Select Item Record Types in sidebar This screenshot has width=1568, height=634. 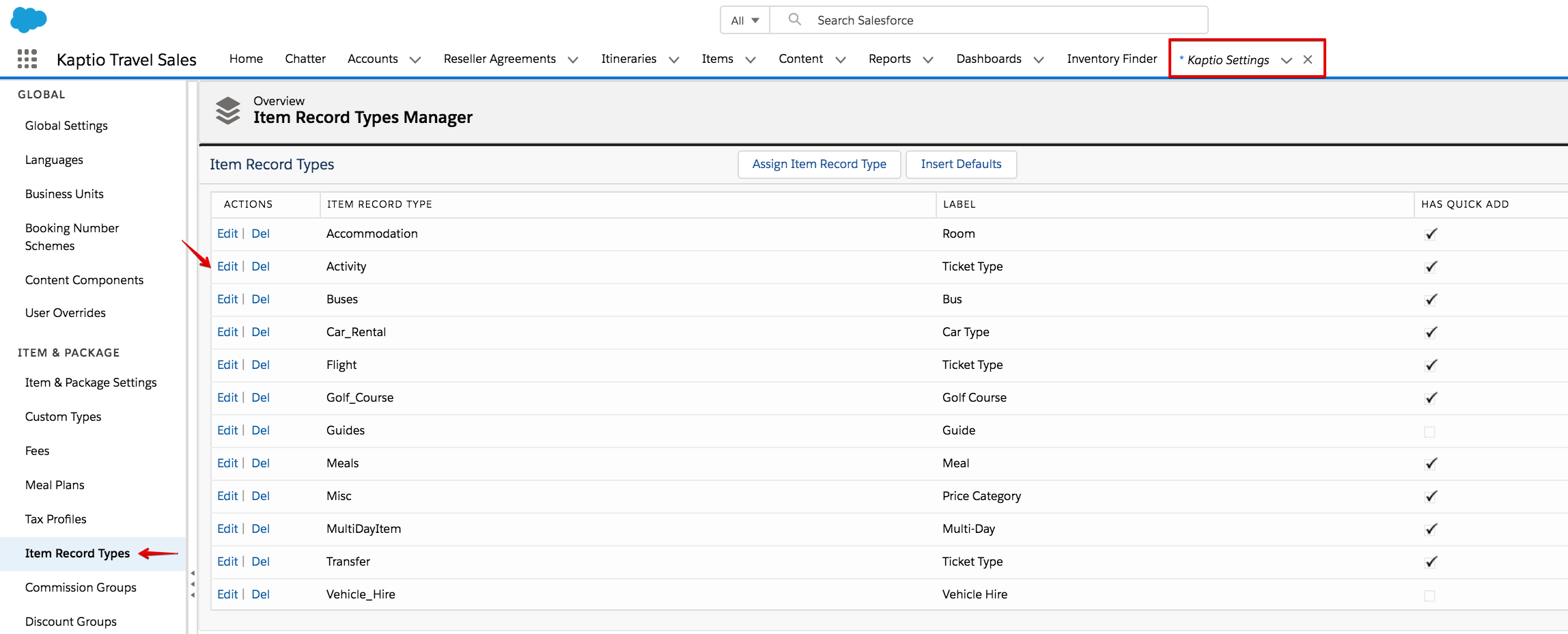tap(77, 553)
